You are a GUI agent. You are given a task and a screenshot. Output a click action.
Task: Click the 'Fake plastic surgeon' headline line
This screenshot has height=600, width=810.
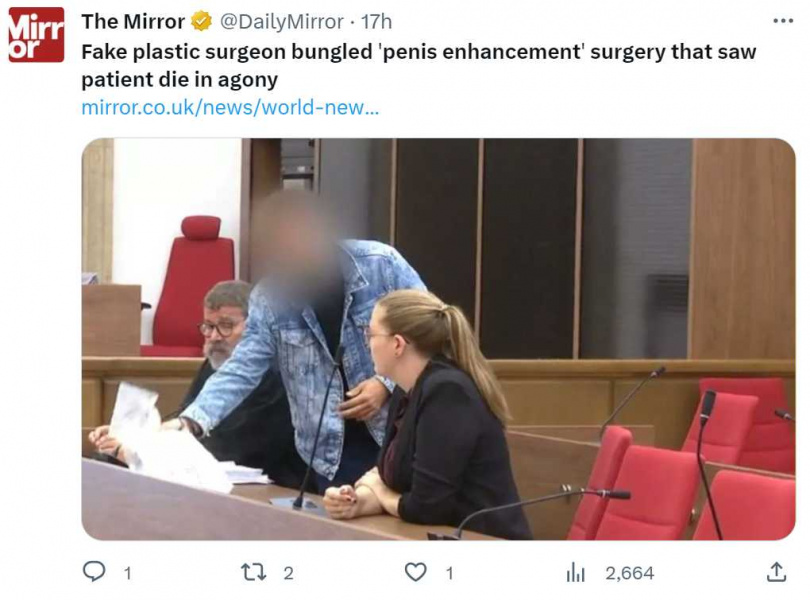pos(418,51)
